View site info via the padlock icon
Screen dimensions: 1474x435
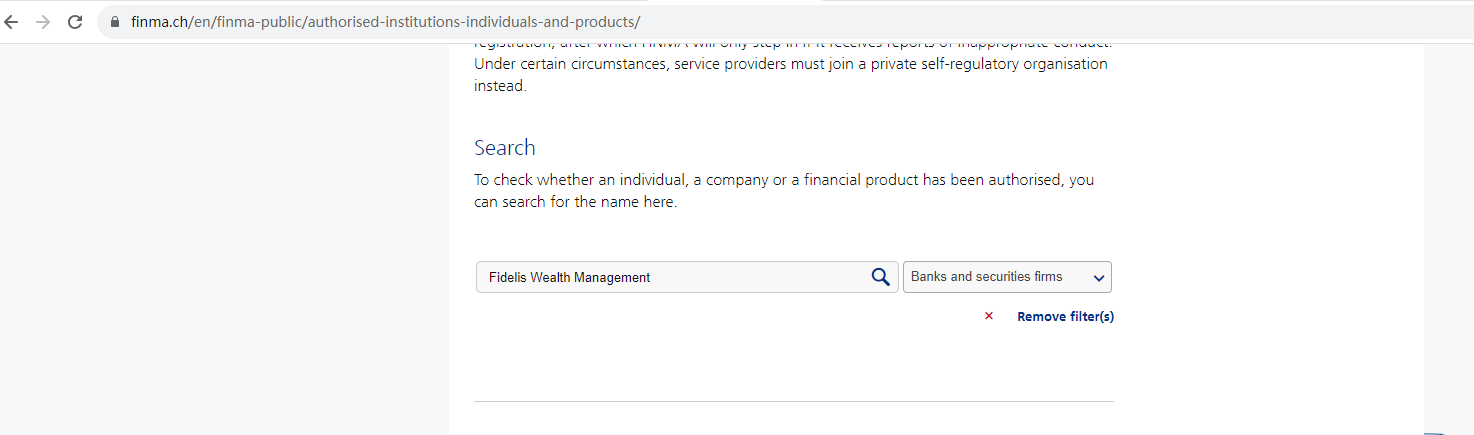click(x=114, y=22)
